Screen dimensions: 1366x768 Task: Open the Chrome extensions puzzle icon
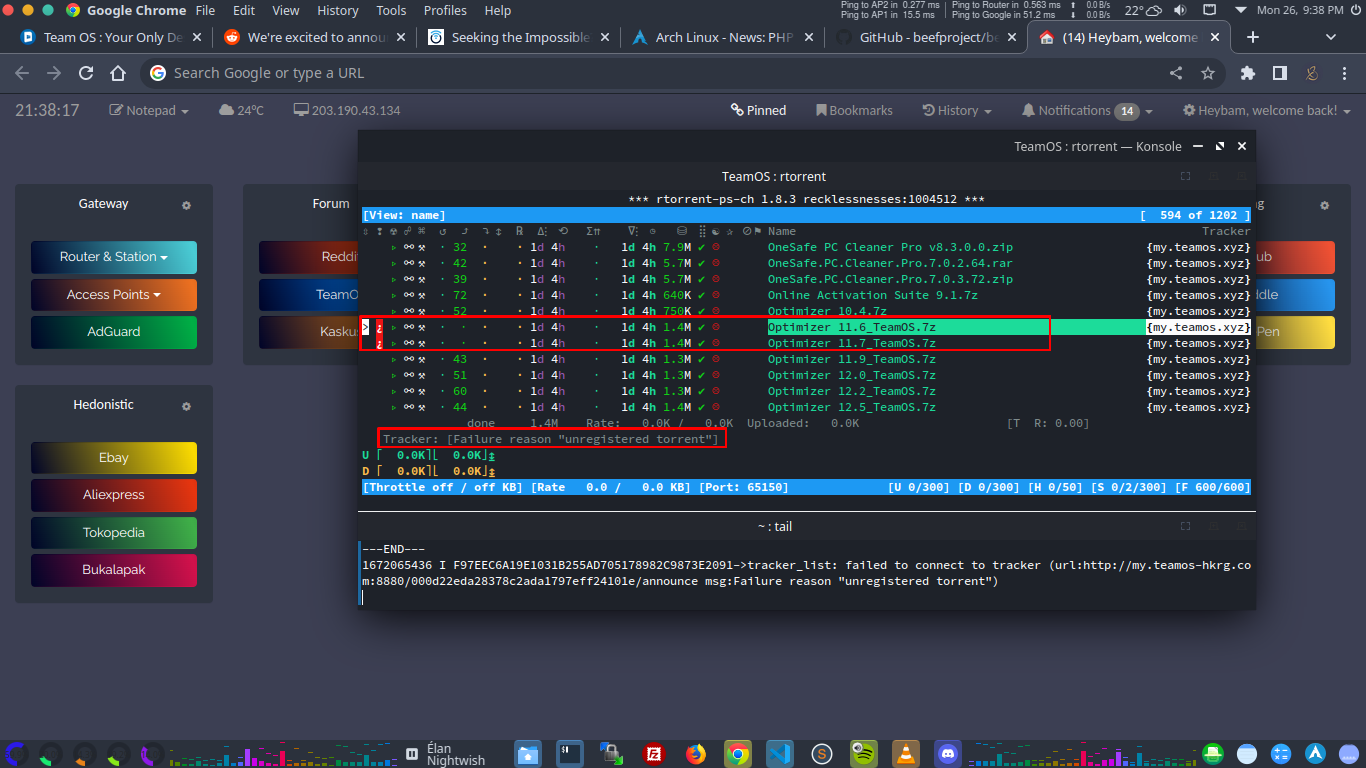click(x=1248, y=73)
